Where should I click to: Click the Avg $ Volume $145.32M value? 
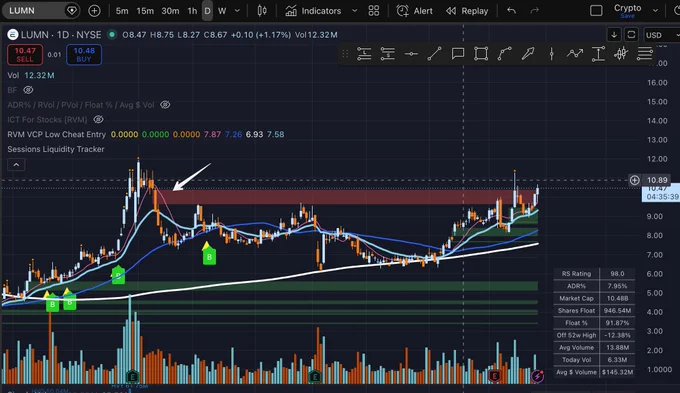coord(617,372)
